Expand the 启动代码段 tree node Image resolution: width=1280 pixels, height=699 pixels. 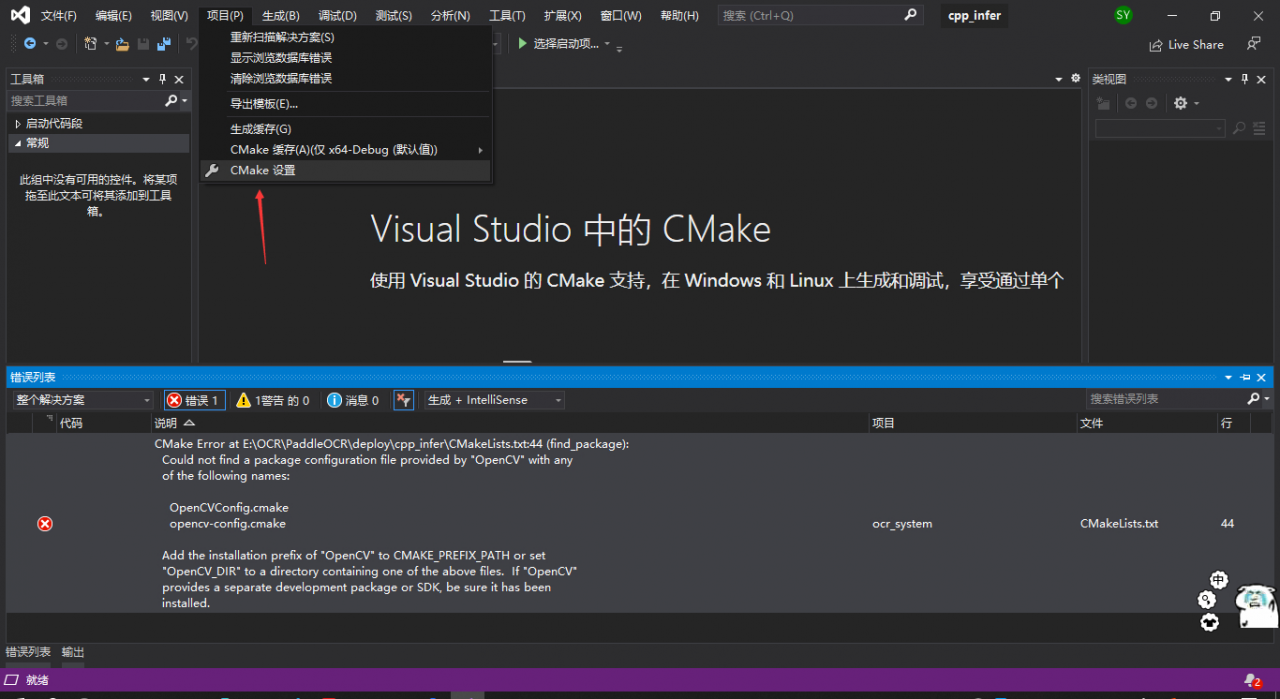(x=18, y=123)
